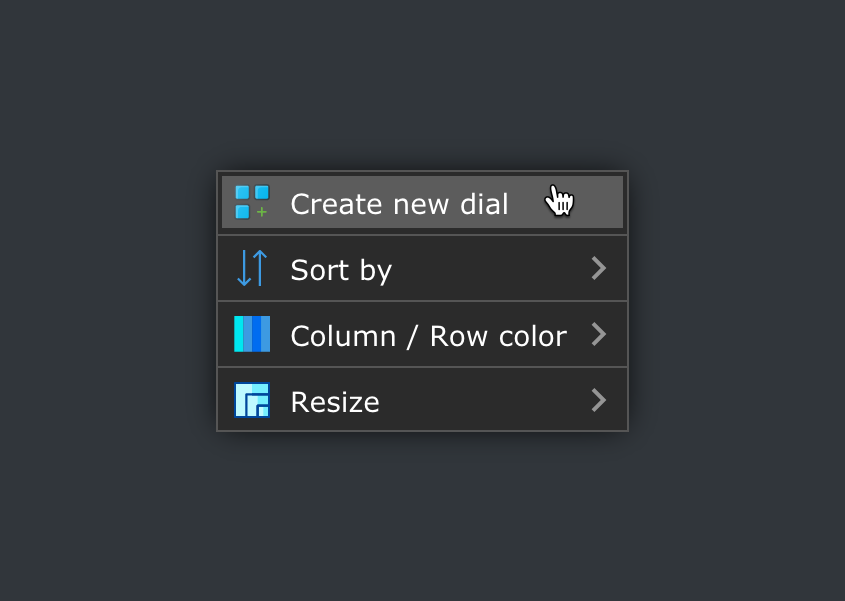Image resolution: width=845 pixels, height=601 pixels.
Task: Pick the "Resize" menu label
Action: (x=335, y=402)
